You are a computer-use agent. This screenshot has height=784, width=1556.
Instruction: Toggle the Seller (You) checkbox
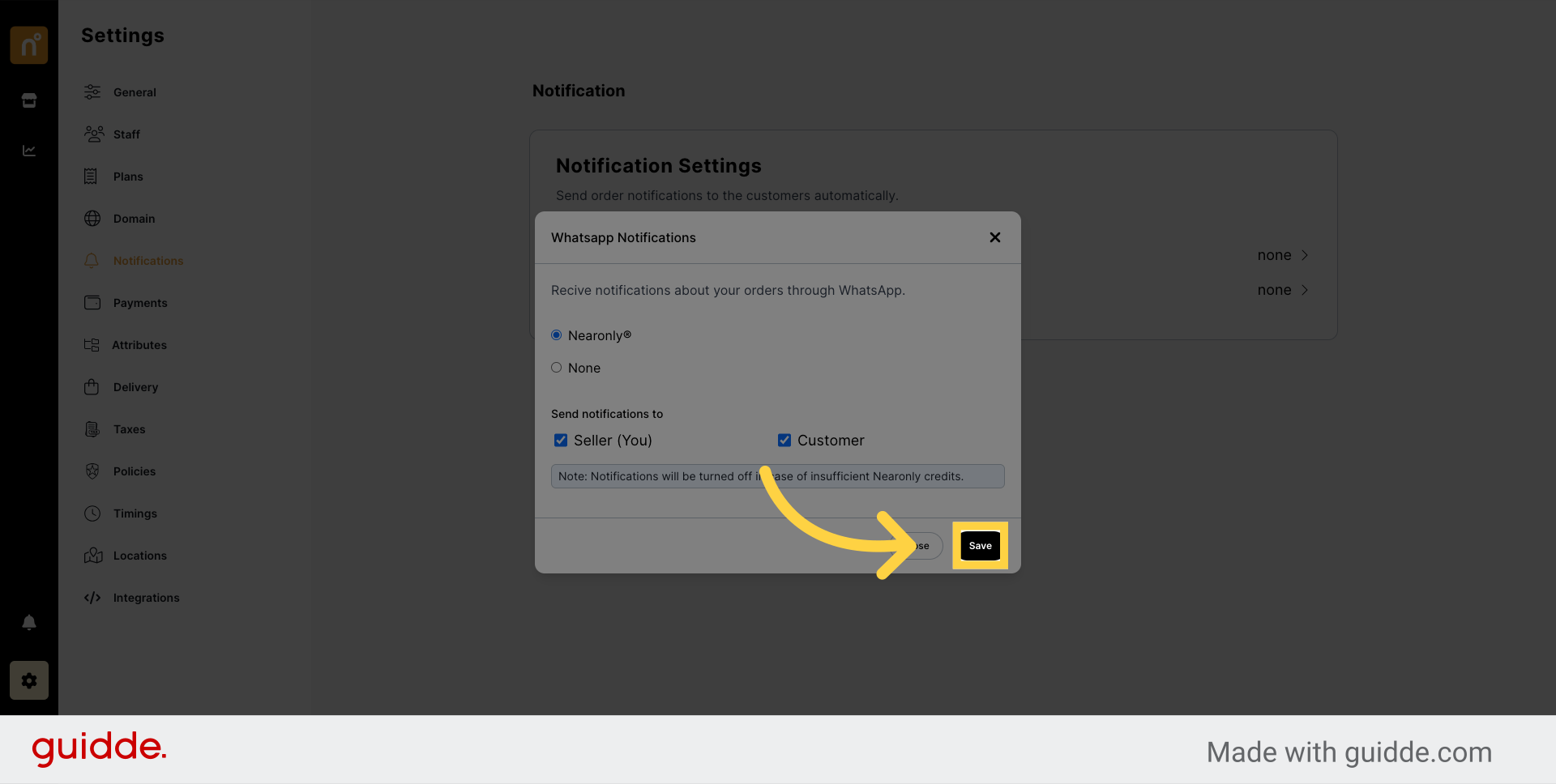(x=561, y=441)
